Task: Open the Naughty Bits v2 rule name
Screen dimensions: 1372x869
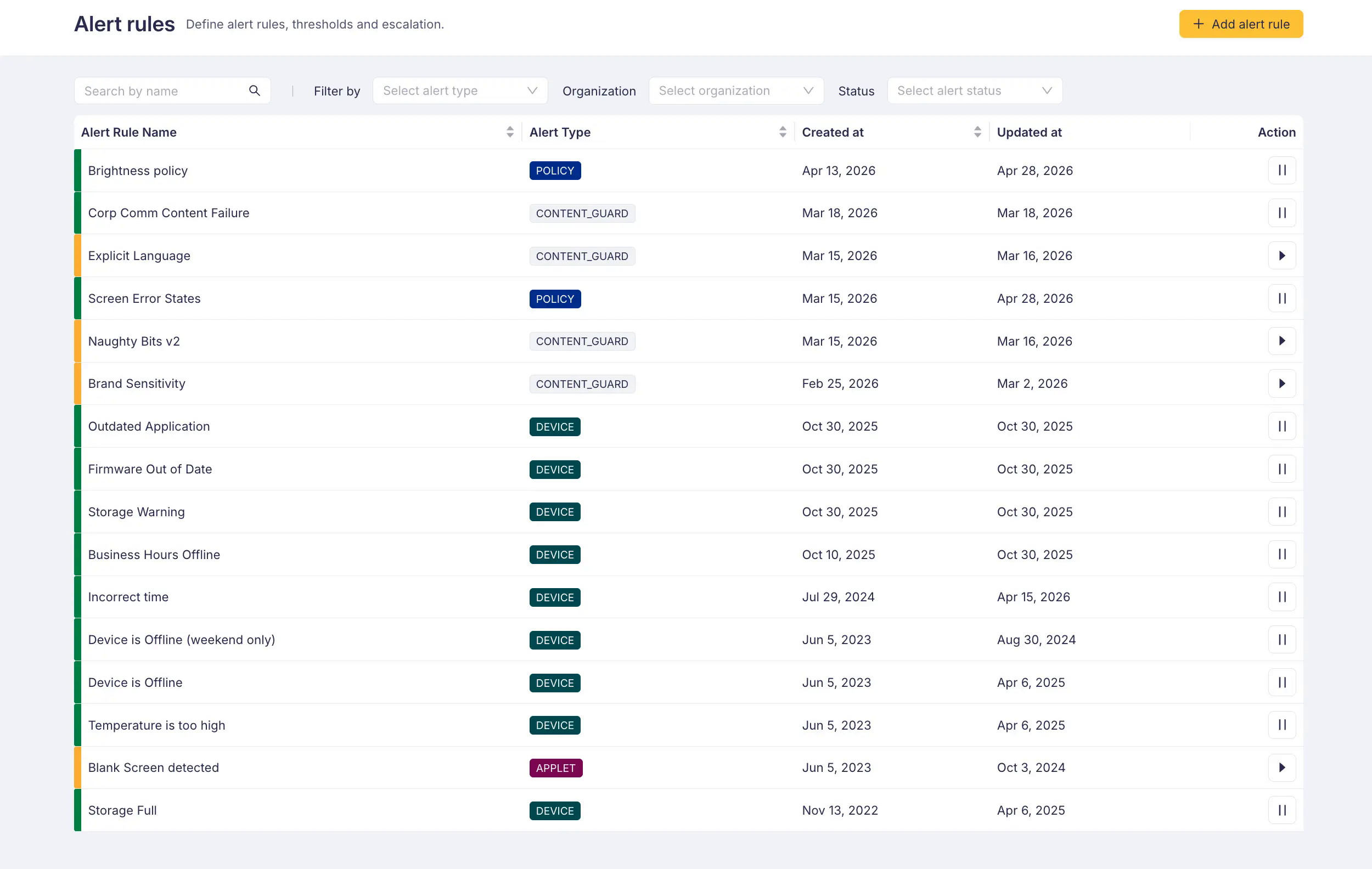Action: 134,341
